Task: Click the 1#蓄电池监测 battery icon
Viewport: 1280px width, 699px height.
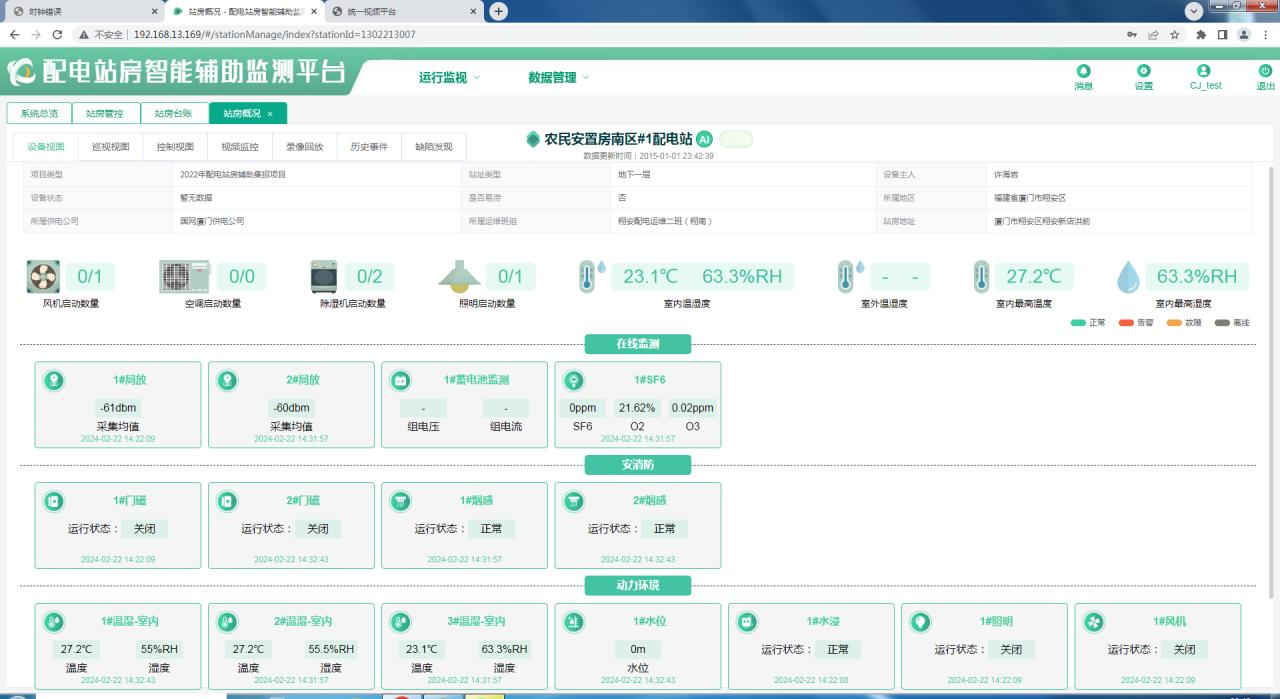Action: click(x=400, y=380)
